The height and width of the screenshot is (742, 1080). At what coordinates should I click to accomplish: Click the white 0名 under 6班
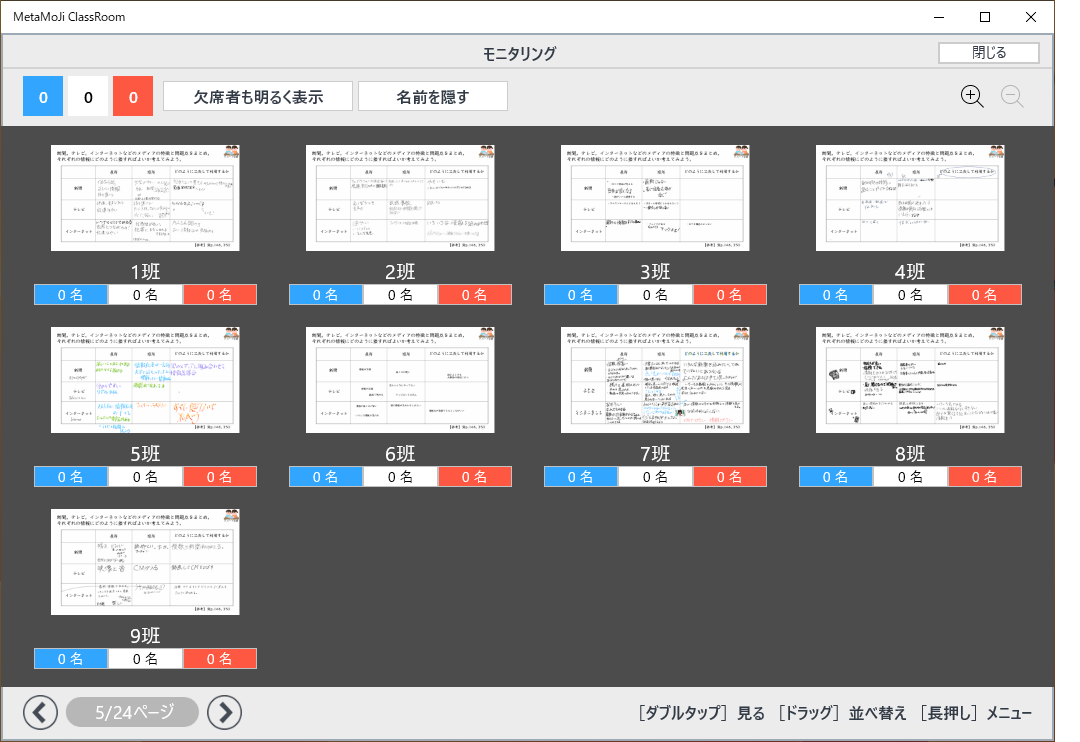(400, 477)
